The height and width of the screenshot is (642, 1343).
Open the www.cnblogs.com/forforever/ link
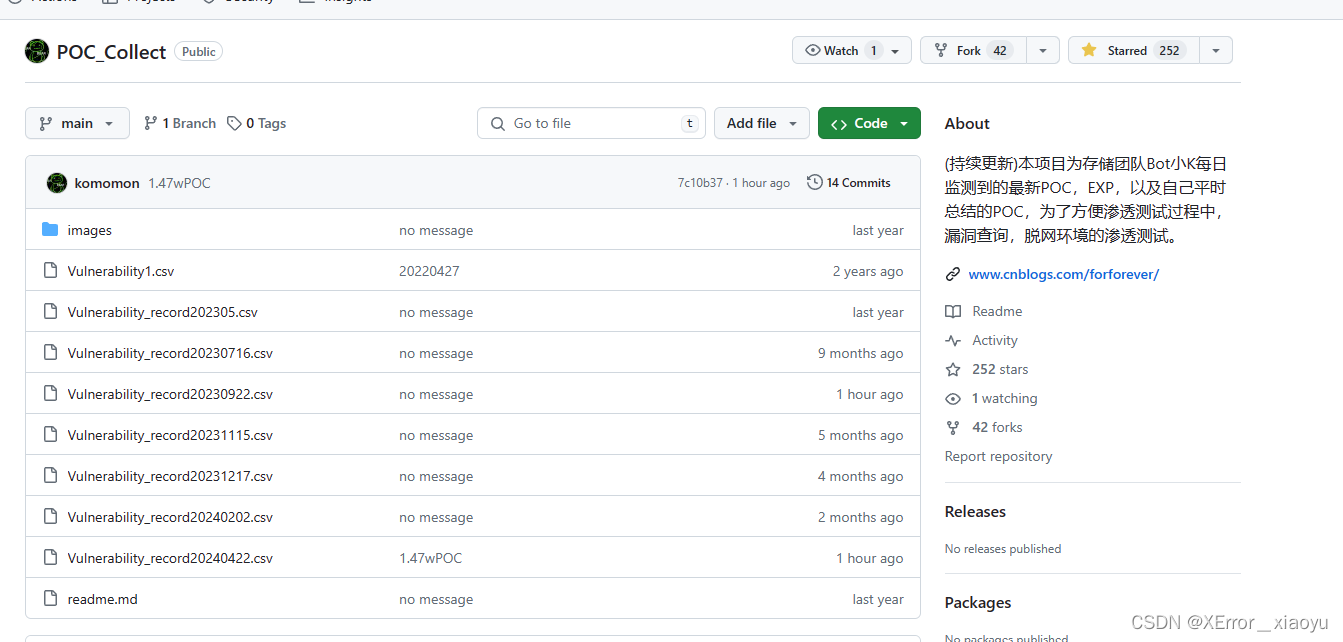[x=1064, y=274]
